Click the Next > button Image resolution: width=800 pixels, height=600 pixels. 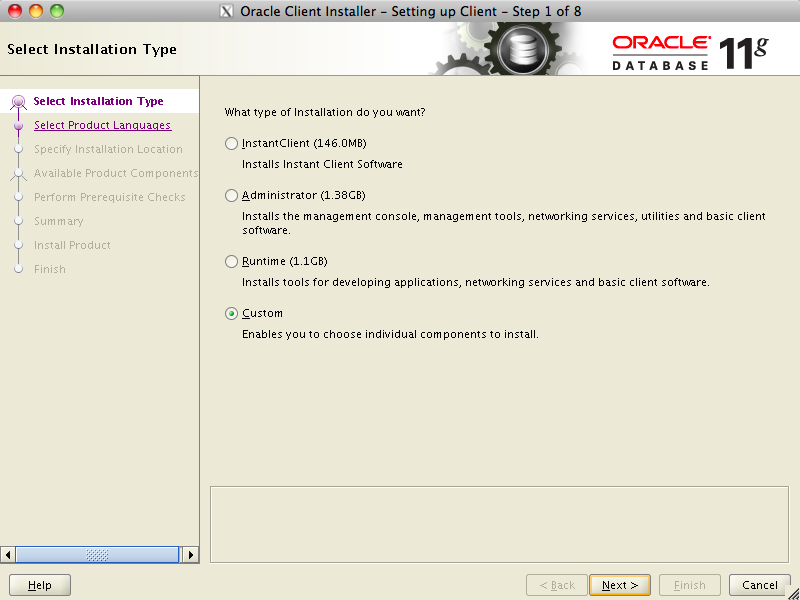pos(620,585)
